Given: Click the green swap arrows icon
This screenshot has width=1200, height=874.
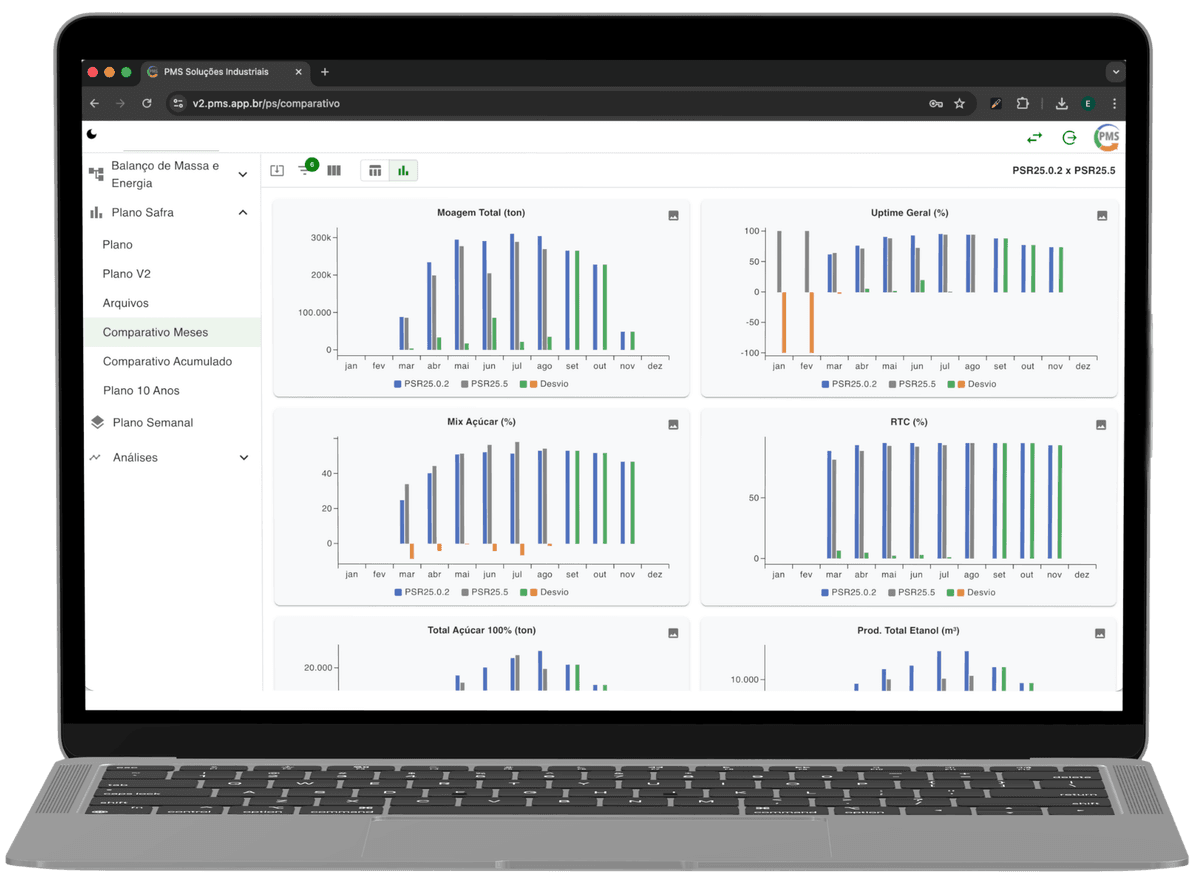Looking at the screenshot, I should (x=1034, y=138).
